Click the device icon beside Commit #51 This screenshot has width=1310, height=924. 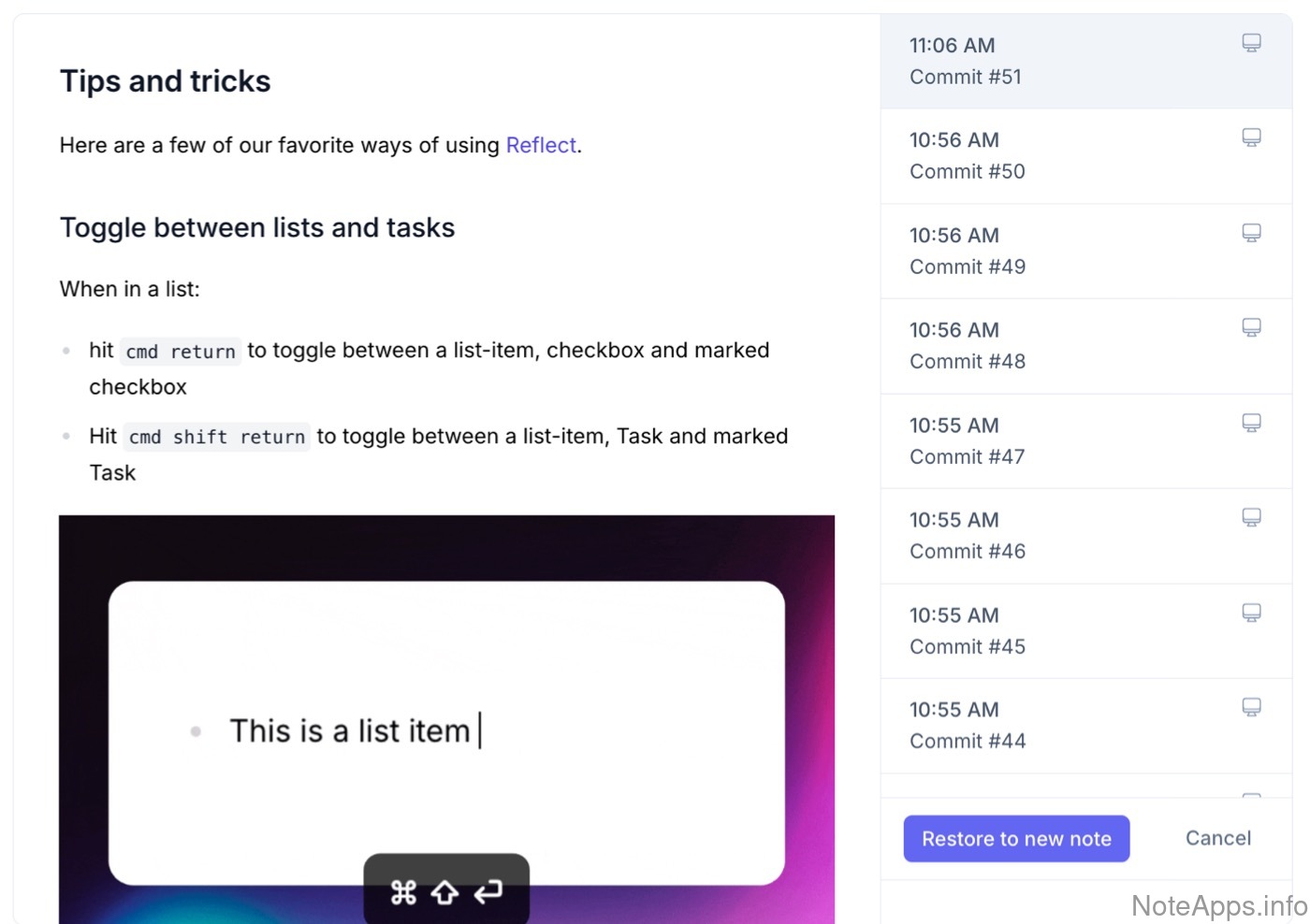1251,43
